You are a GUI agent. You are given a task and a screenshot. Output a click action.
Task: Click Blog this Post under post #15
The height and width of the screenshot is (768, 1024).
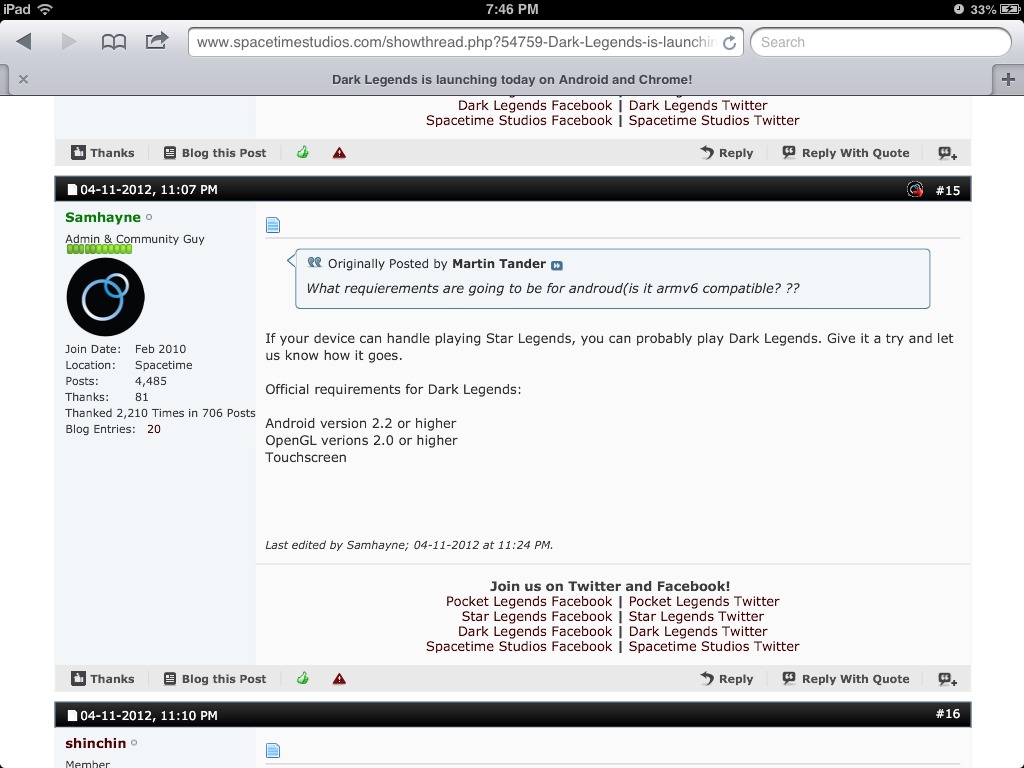tap(215, 679)
